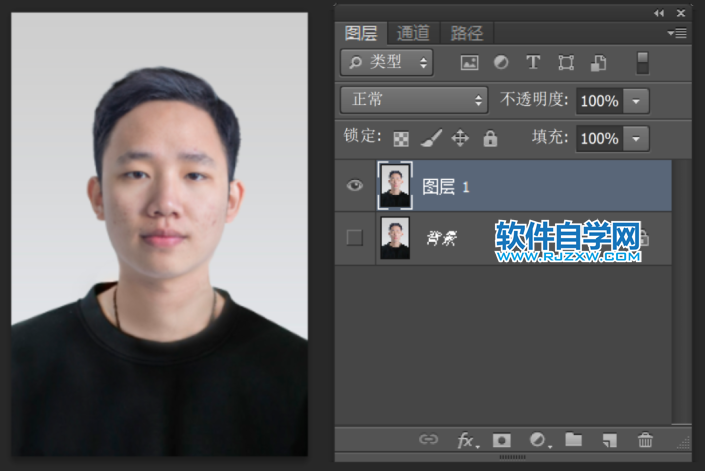Select the 图层 1 thumbnail
Screen dimensions: 705x471
tap(395, 186)
